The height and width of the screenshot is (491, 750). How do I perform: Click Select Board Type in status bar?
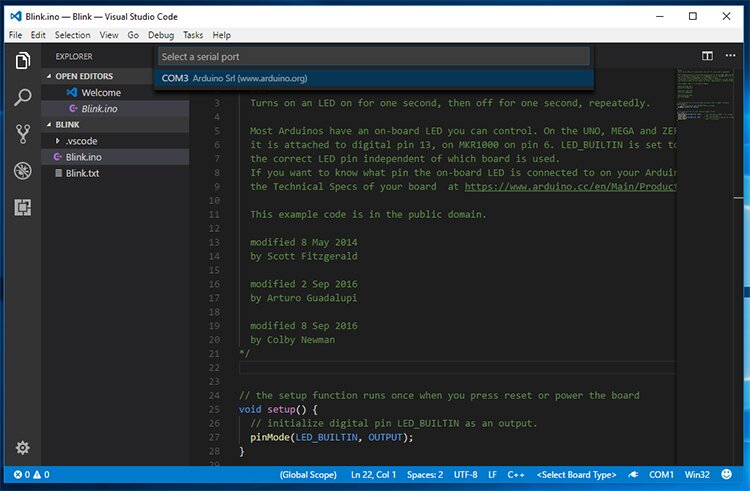576,474
